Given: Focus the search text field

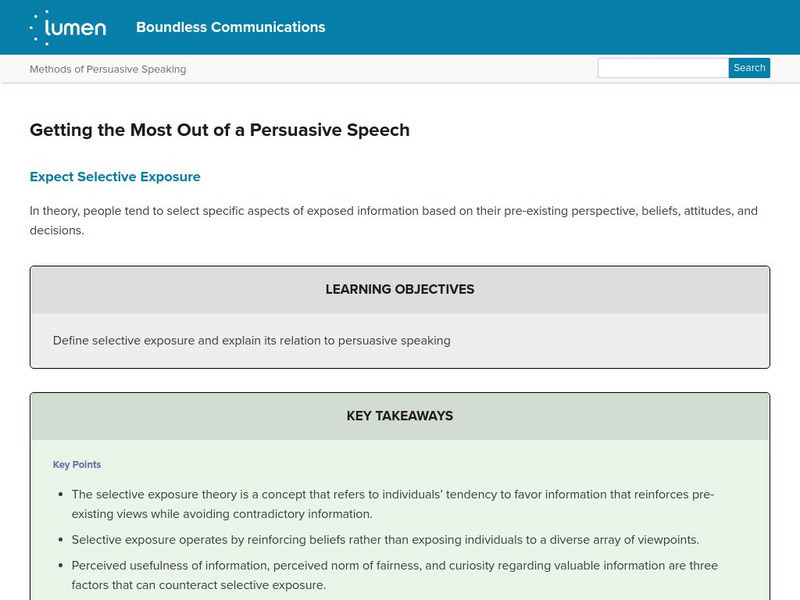Looking at the screenshot, I should pyautogui.click(x=662, y=68).
